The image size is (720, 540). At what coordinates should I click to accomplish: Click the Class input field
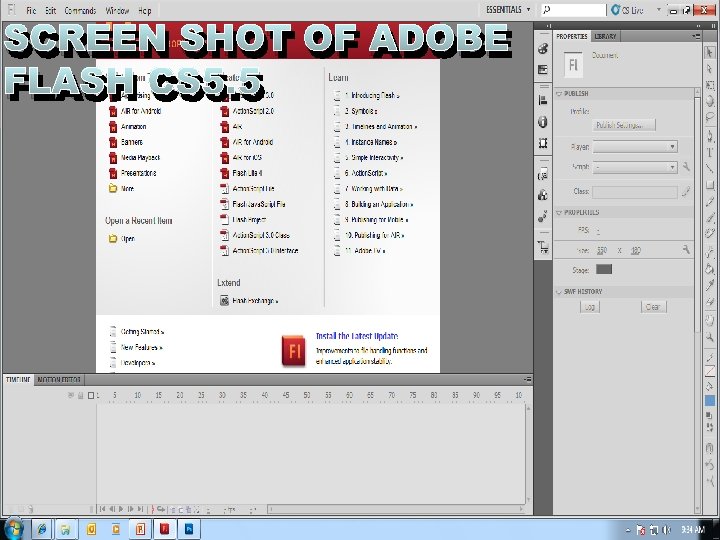coord(635,191)
